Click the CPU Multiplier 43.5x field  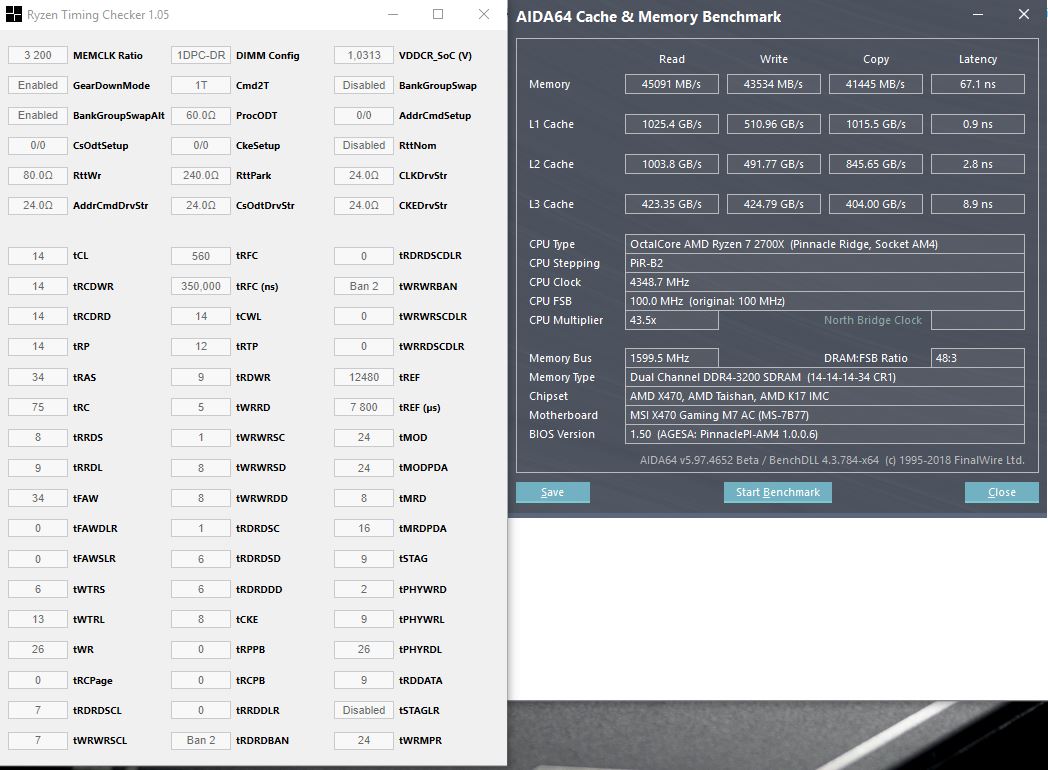pos(672,320)
